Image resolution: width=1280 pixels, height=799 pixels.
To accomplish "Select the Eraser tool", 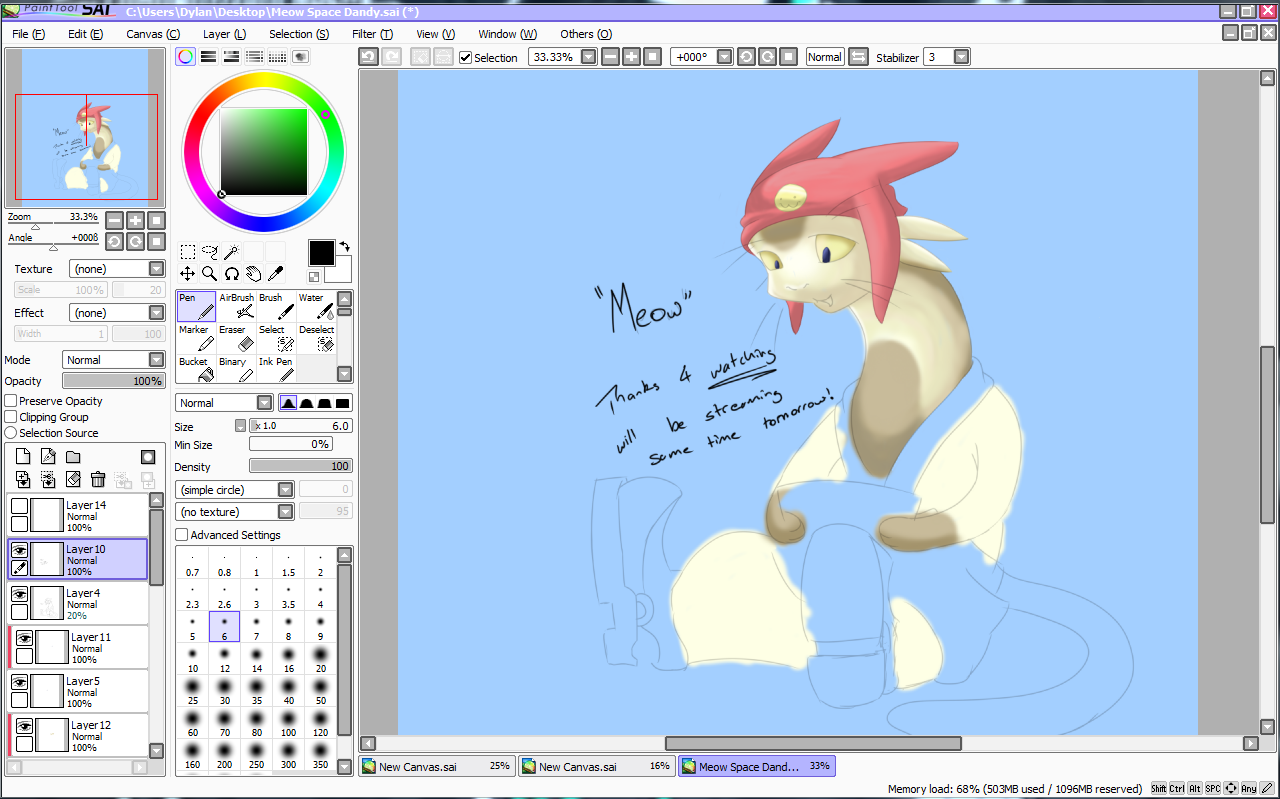I will pyautogui.click(x=236, y=338).
